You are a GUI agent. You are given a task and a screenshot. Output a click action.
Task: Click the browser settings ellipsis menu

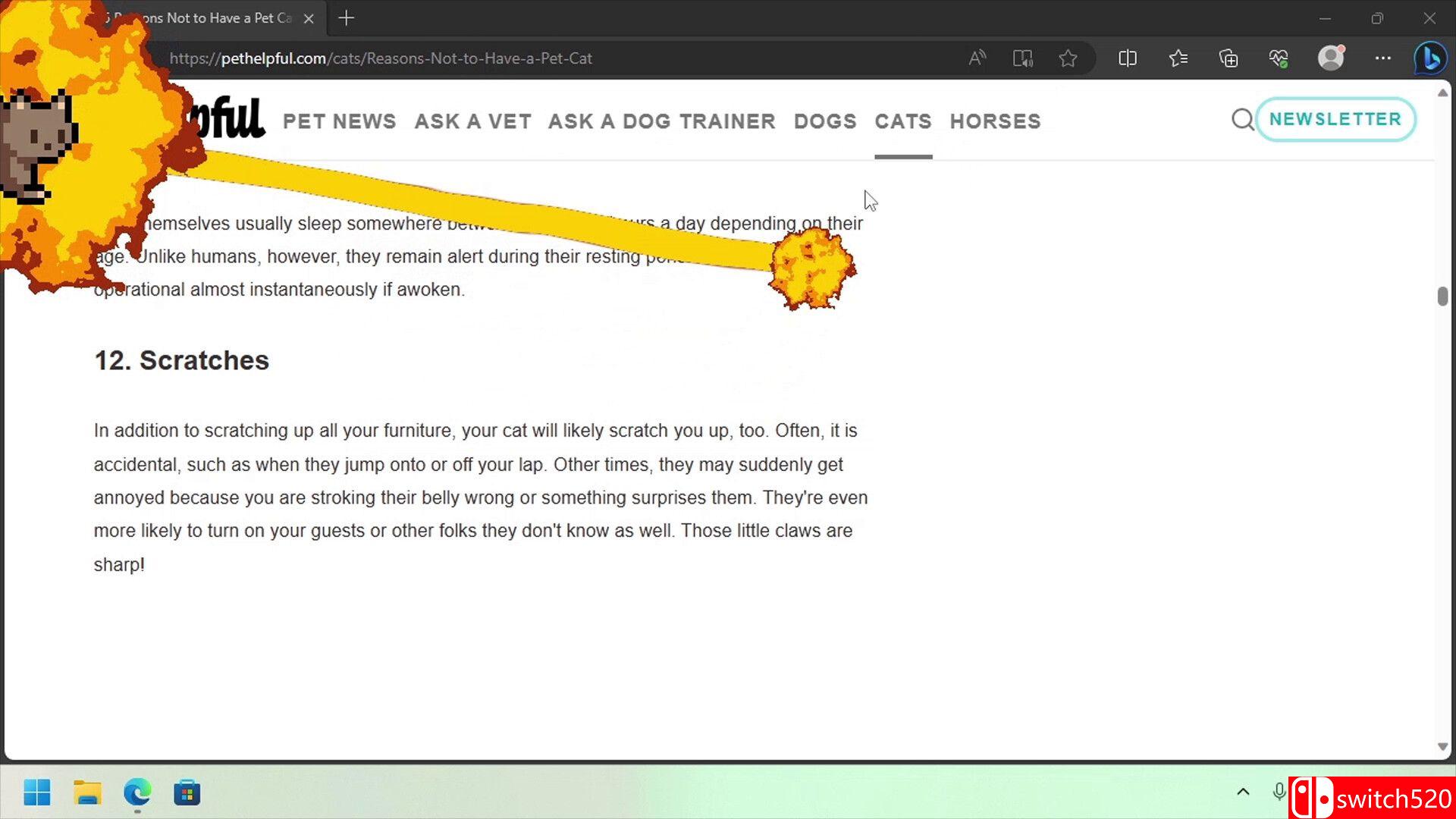[x=1383, y=57]
